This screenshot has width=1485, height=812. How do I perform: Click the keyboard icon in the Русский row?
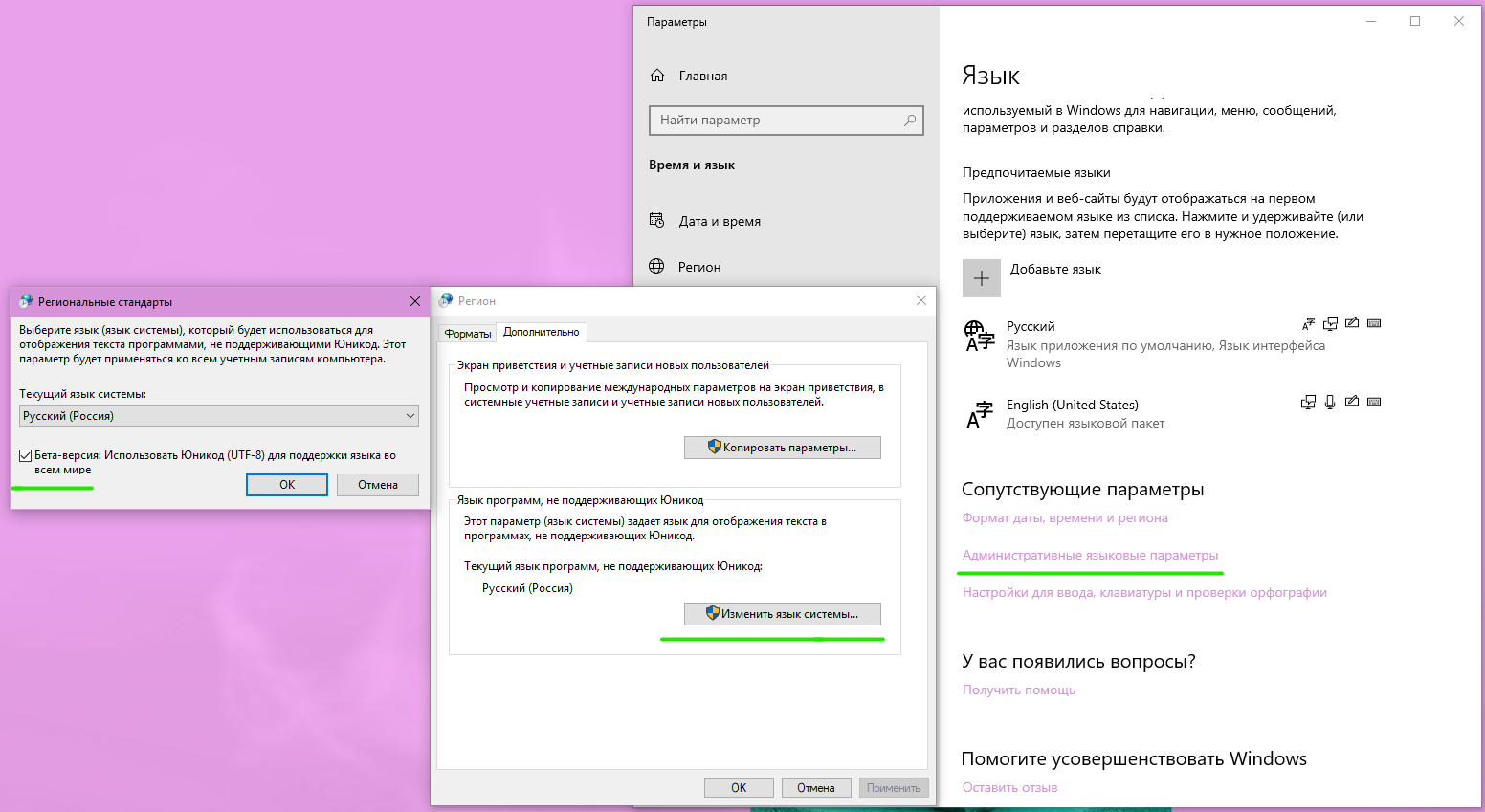click(x=1374, y=323)
